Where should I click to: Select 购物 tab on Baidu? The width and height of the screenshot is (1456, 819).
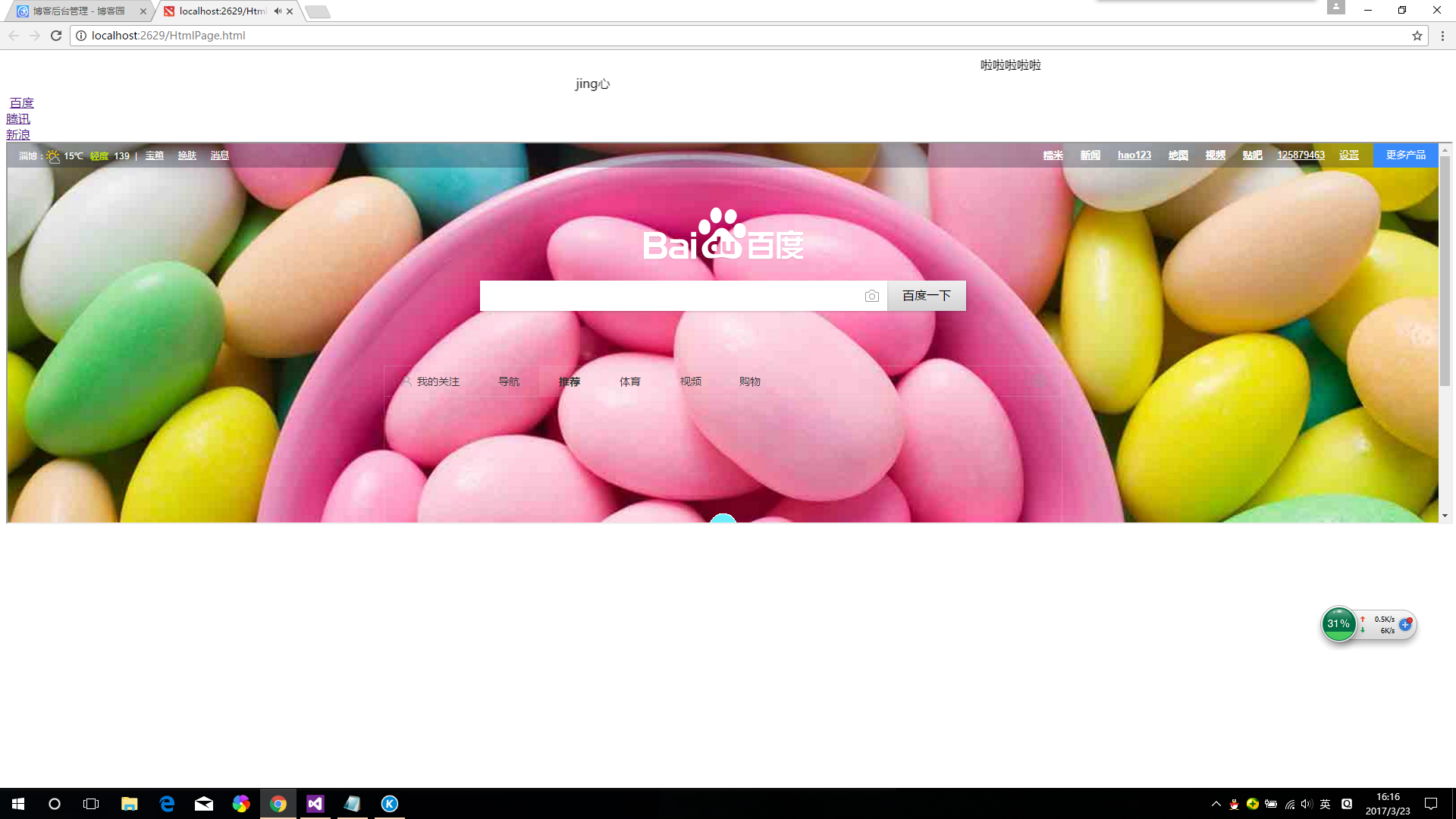[750, 382]
